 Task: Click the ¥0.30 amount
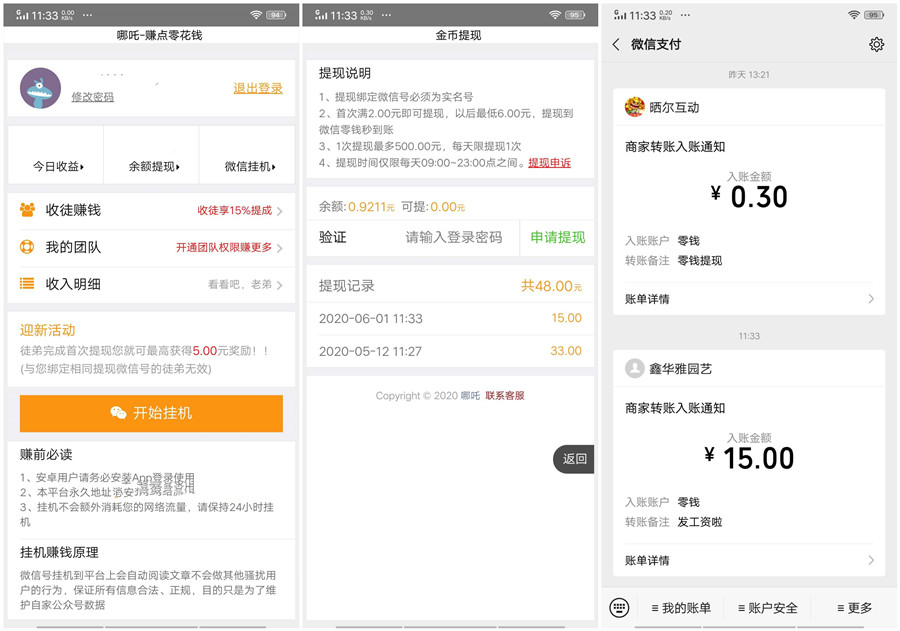click(x=748, y=196)
